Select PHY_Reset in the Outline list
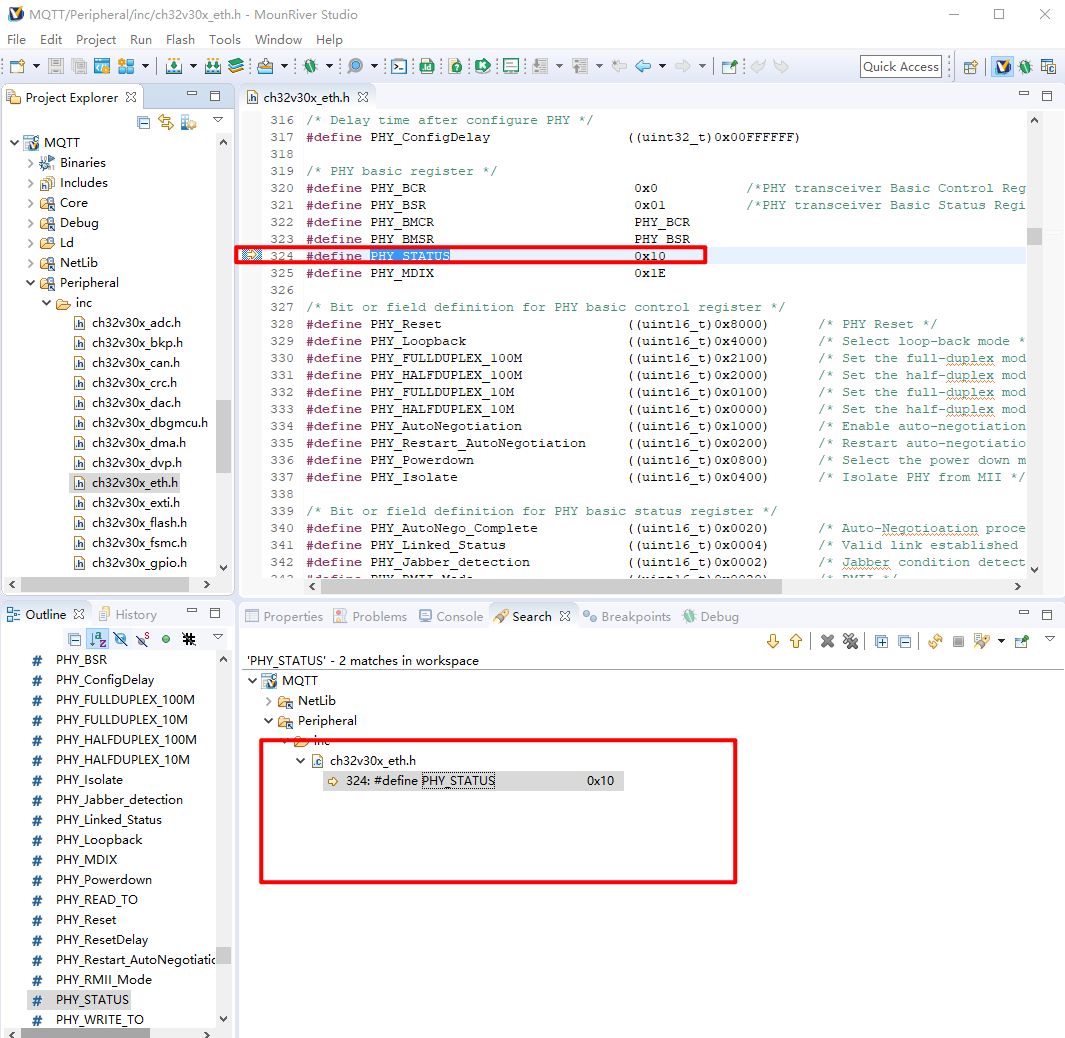The width and height of the screenshot is (1065, 1038). 86,920
